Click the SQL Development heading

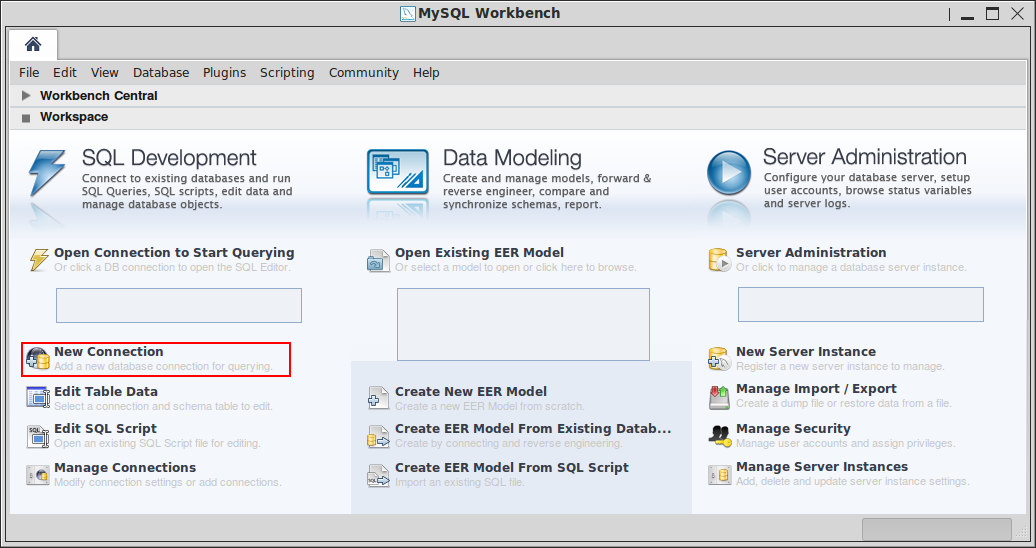click(169, 157)
